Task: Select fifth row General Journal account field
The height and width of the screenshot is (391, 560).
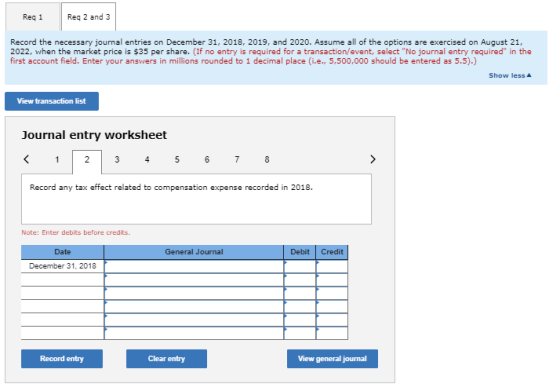Action: (x=194, y=320)
